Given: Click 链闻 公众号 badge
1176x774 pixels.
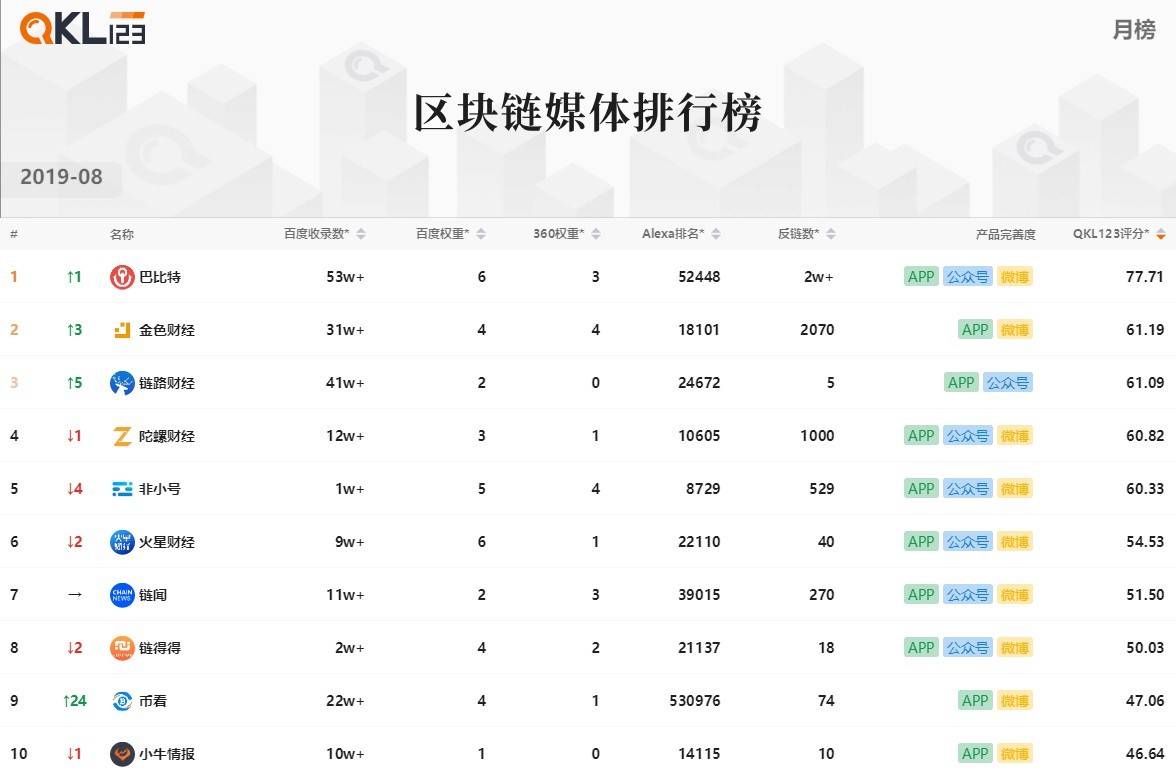Looking at the screenshot, I should coord(968,595).
